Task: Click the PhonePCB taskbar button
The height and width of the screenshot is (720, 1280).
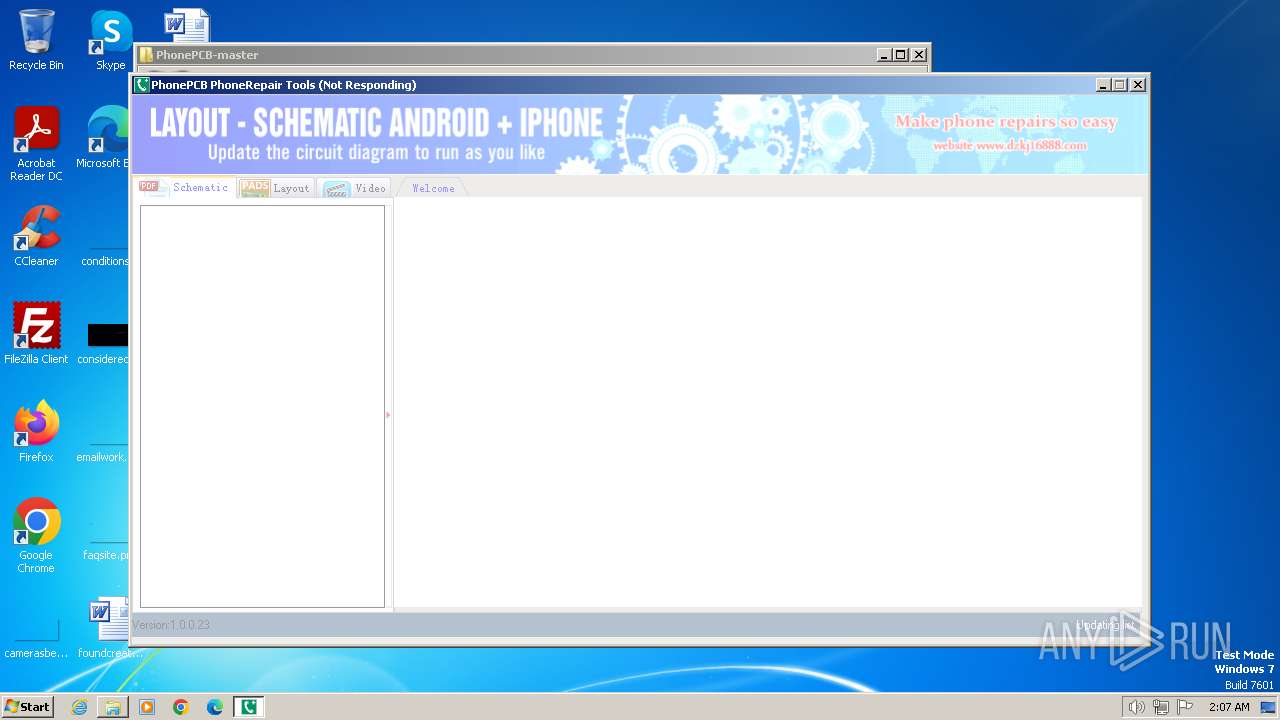Action: tap(249, 707)
